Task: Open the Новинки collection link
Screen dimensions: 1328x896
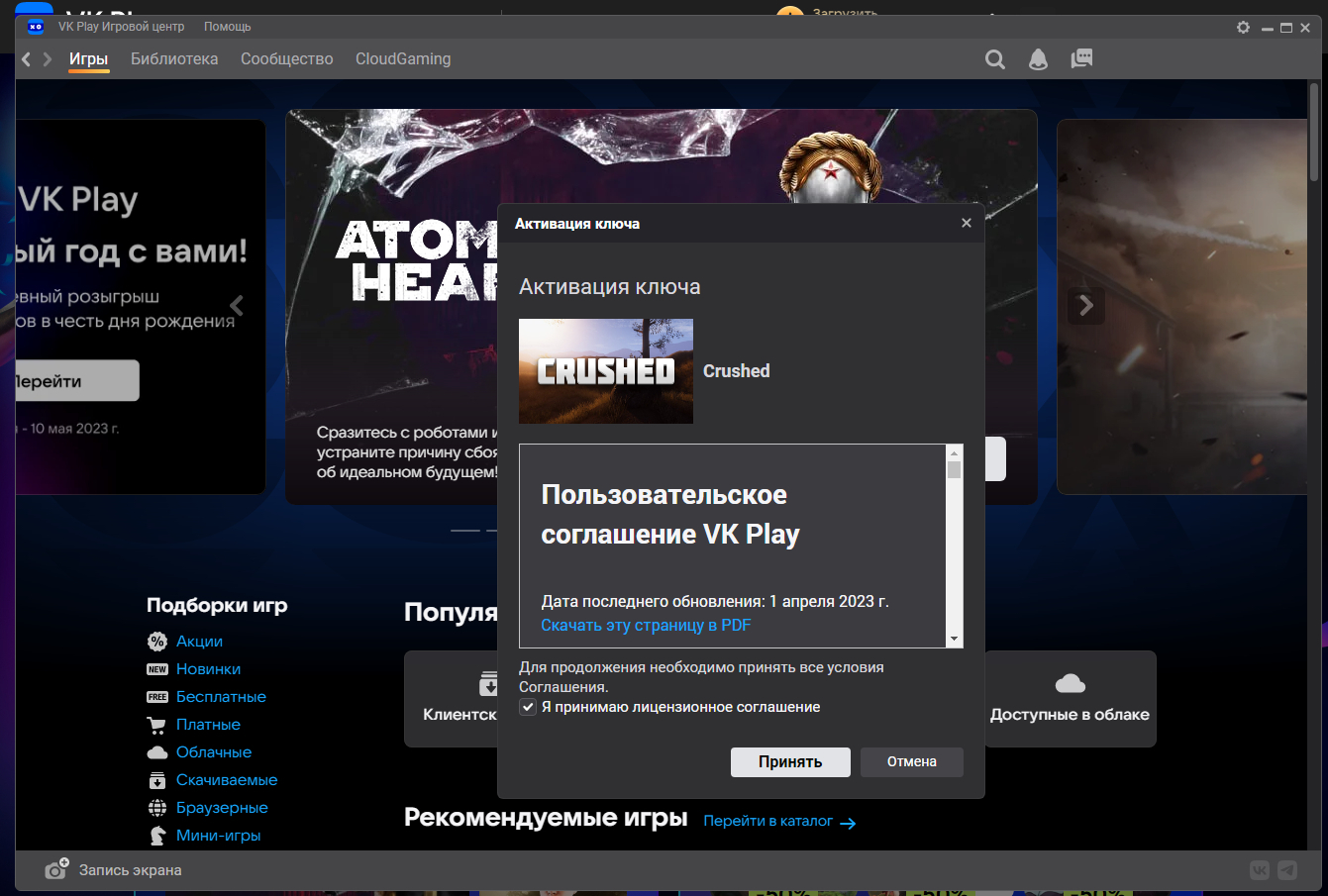Action: click(x=208, y=669)
